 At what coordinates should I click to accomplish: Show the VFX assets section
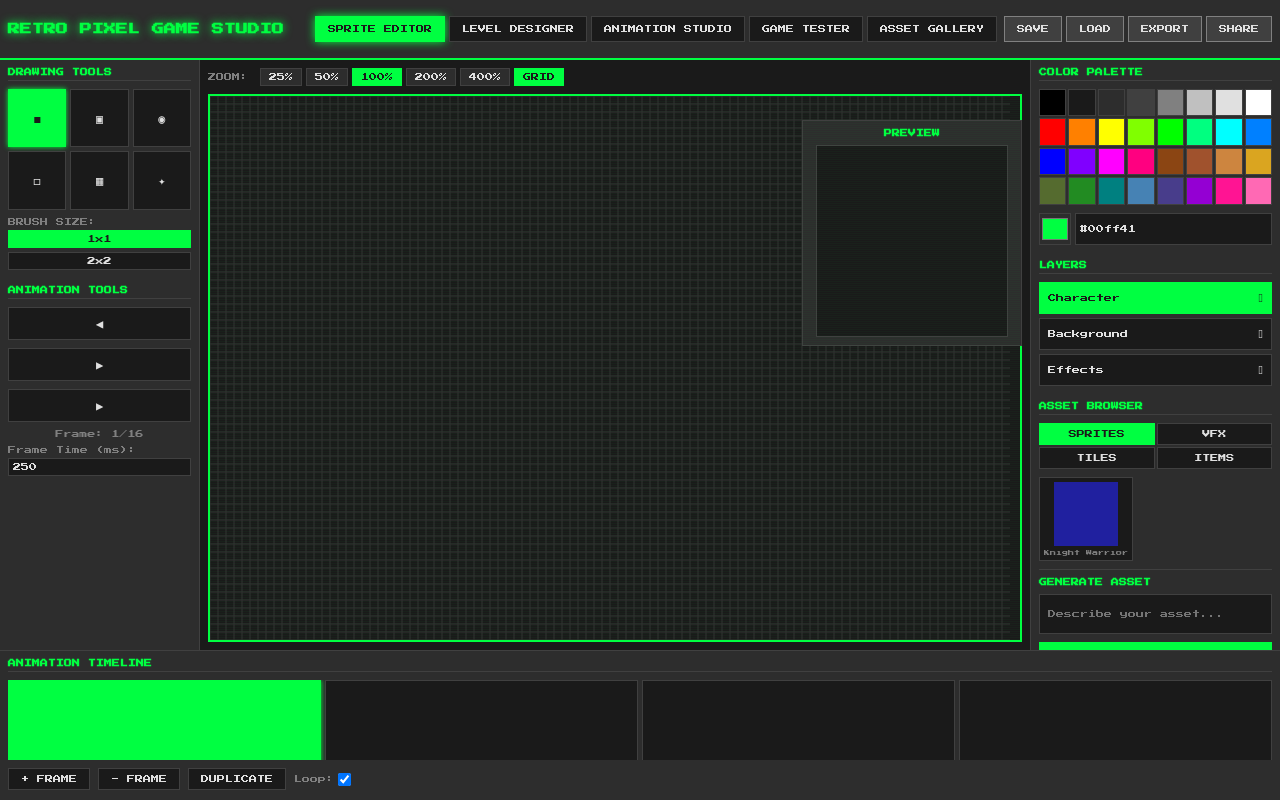point(1214,433)
